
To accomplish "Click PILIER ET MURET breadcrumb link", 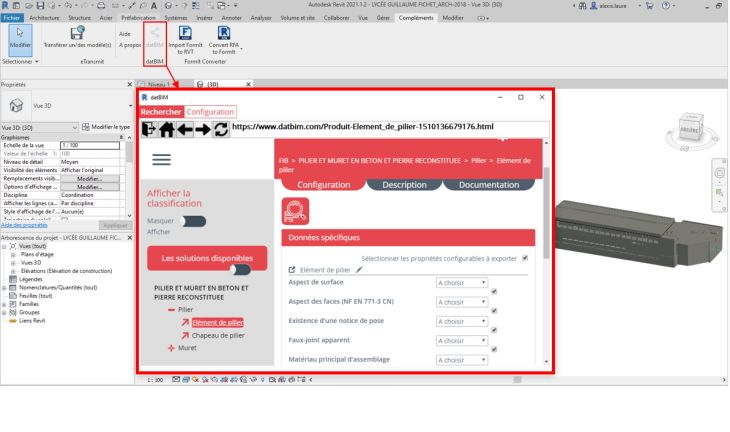I will coord(379,161).
